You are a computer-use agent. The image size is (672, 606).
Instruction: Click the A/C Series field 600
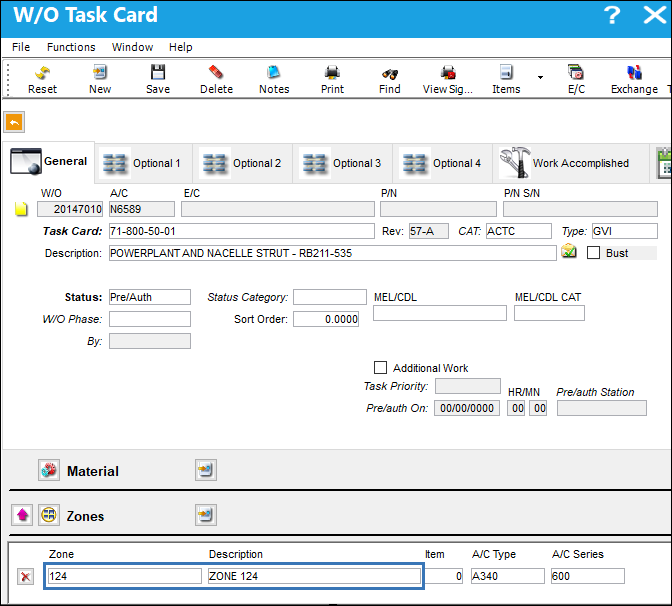(x=588, y=576)
